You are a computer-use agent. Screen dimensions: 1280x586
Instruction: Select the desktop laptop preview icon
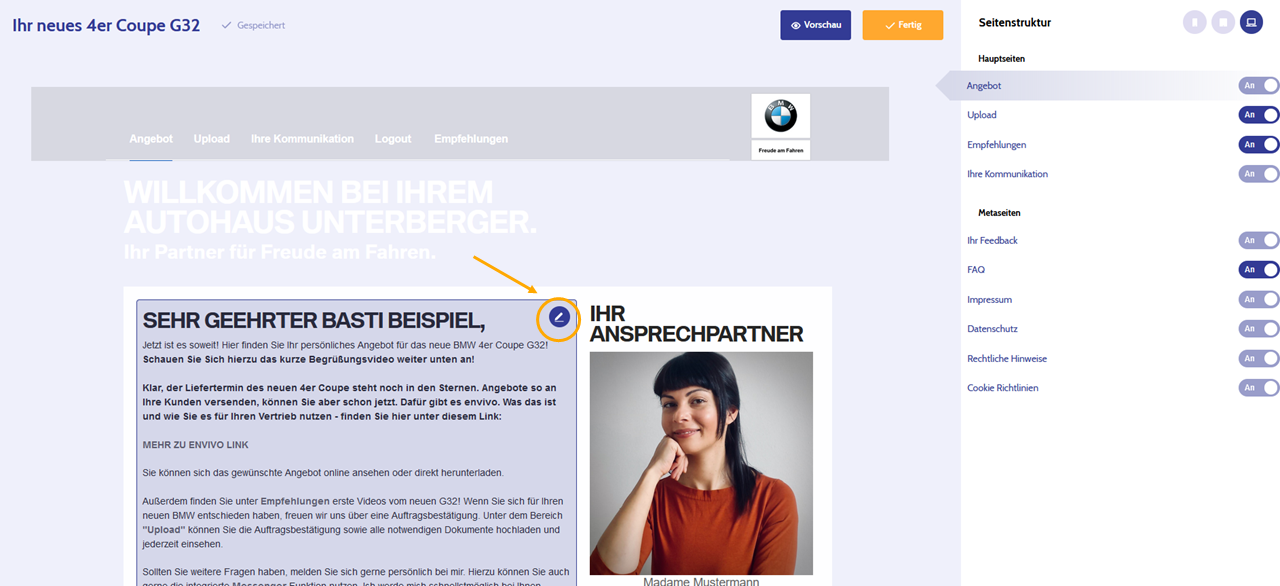(1251, 22)
